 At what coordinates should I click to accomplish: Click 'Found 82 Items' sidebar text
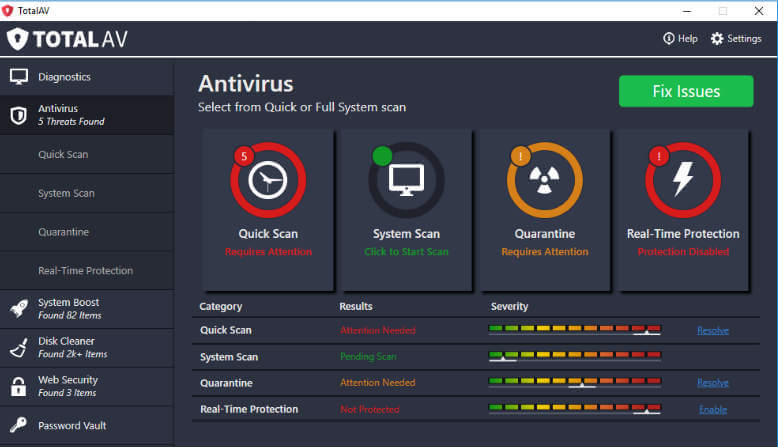70,316
